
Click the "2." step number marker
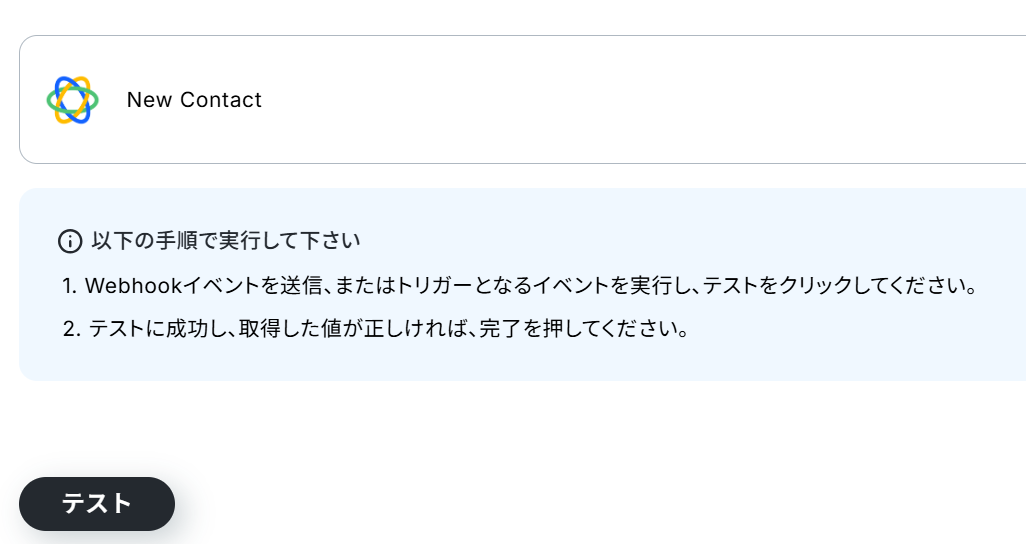point(70,329)
